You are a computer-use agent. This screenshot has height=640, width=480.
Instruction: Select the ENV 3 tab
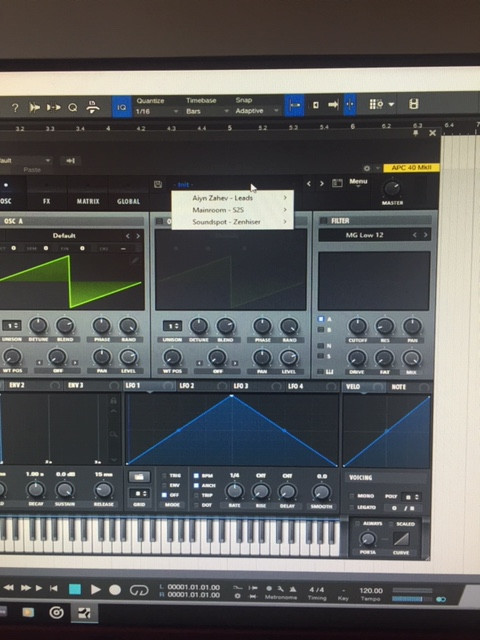click(x=76, y=385)
